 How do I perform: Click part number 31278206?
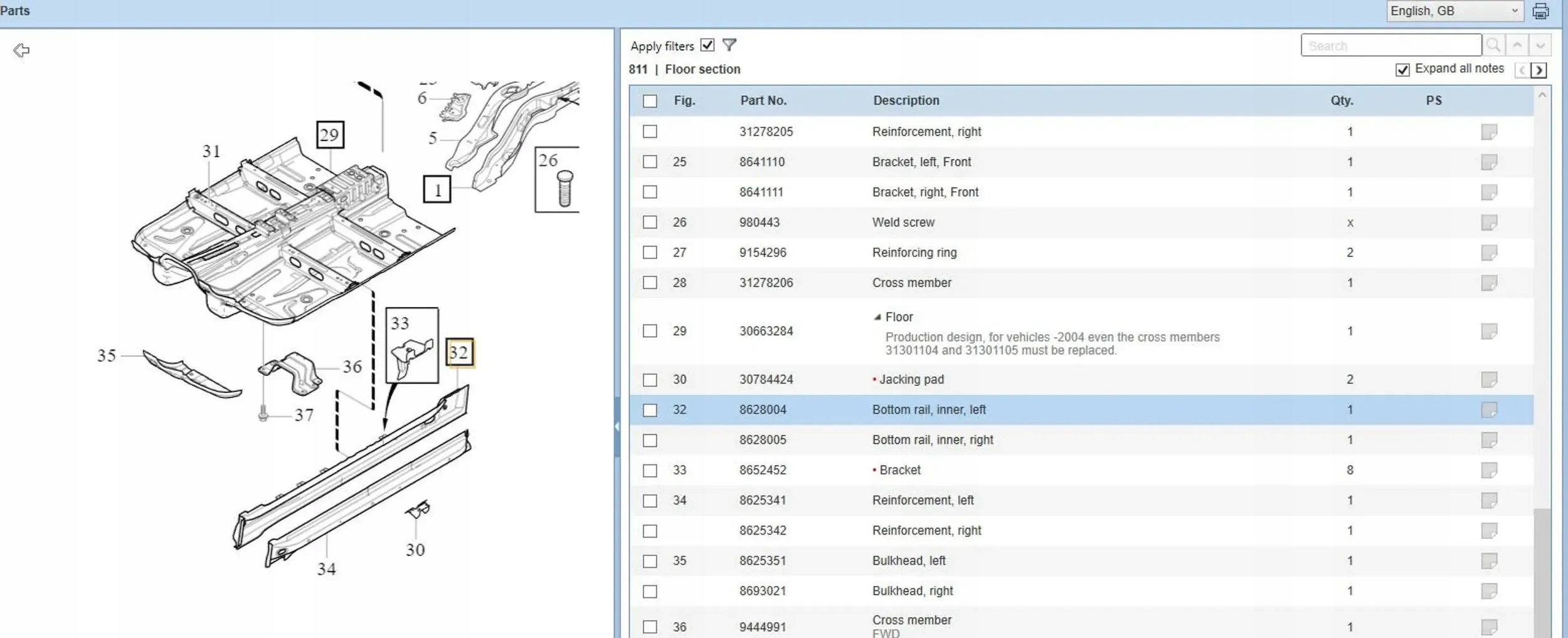tap(766, 283)
